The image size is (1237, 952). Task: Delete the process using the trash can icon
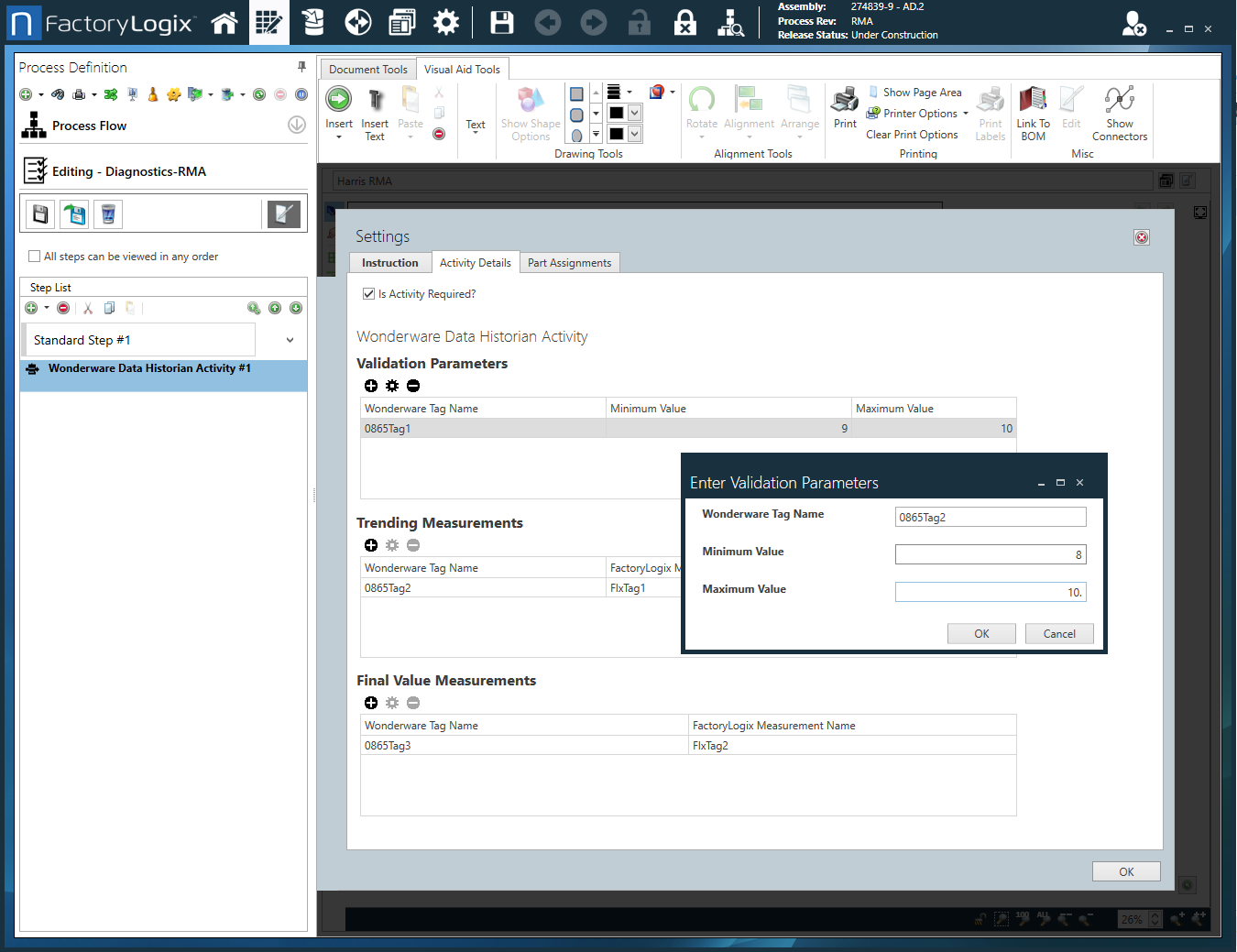coord(109,213)
